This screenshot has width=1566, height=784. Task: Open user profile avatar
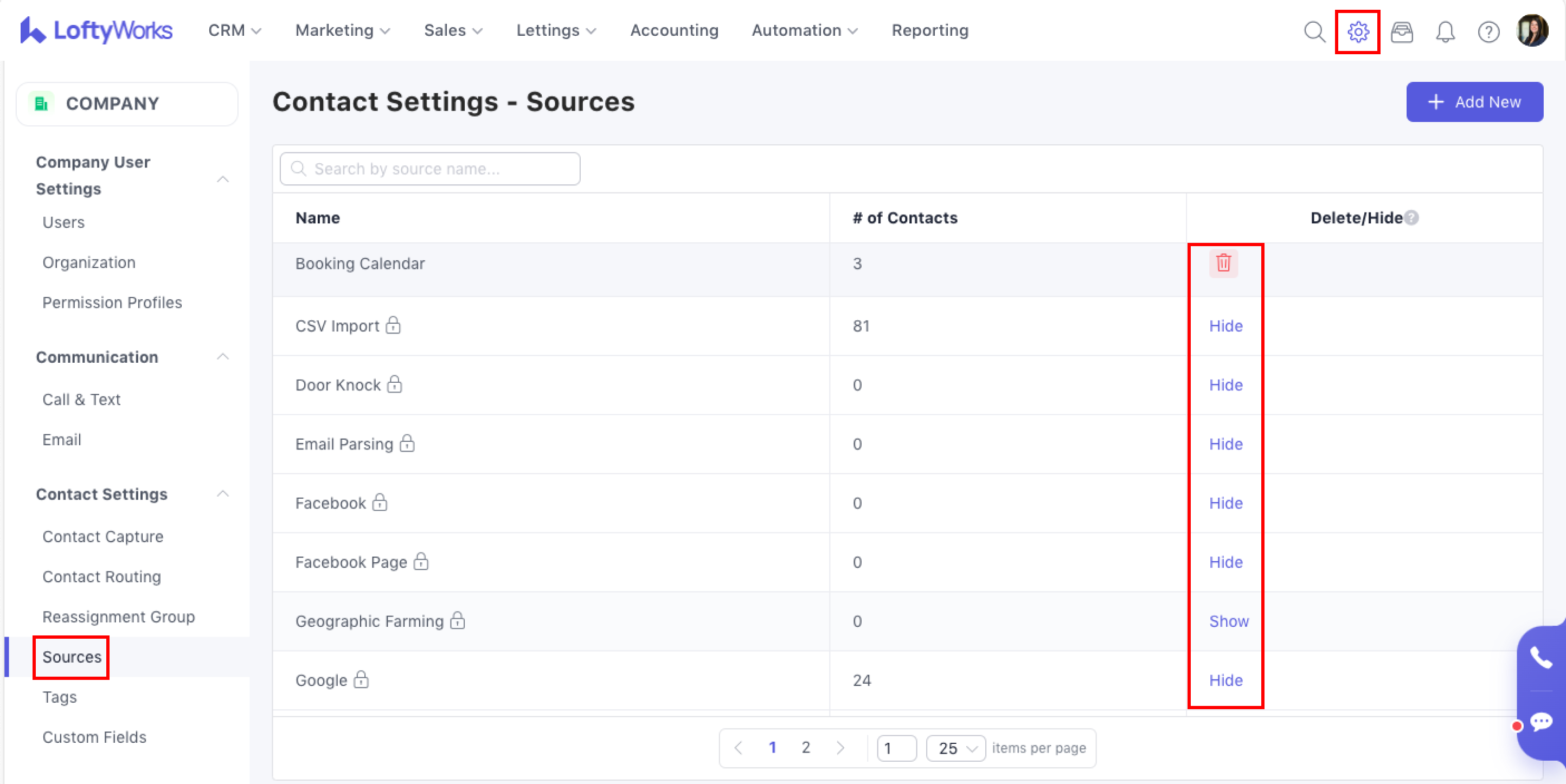[x=1532, y=30]
